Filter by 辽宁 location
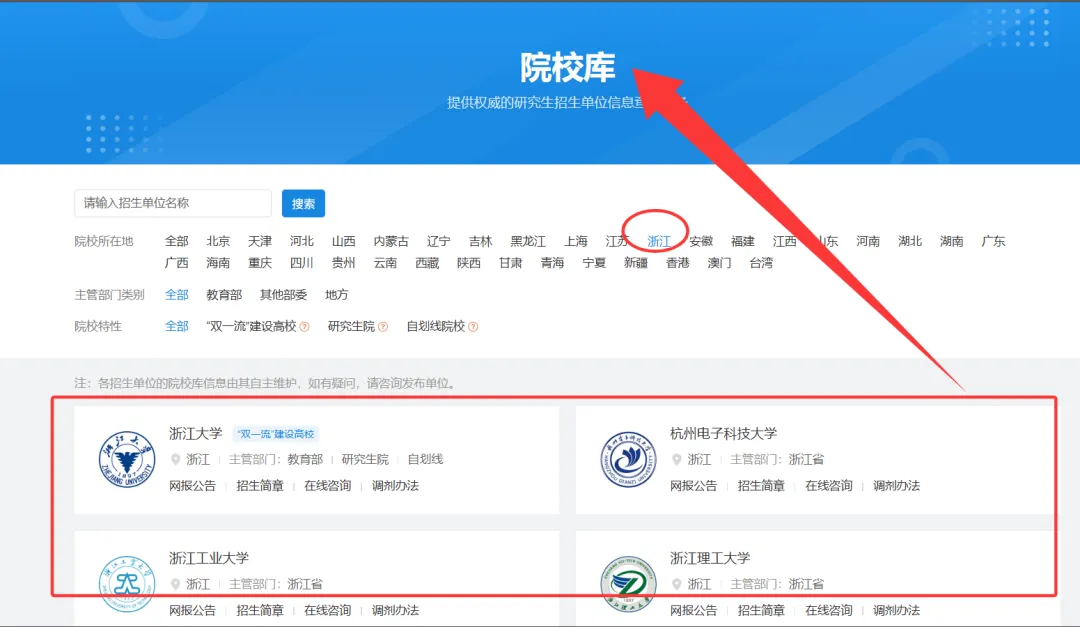This screenshot has height=627, width=1080. click(439, 241)
